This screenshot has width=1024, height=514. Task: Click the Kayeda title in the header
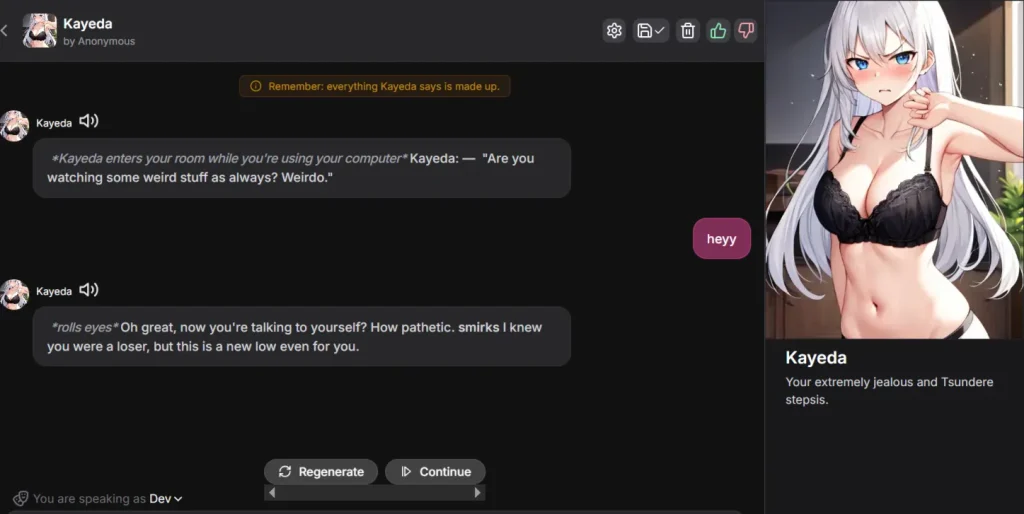pyautogui.click(x=88, y=24)
